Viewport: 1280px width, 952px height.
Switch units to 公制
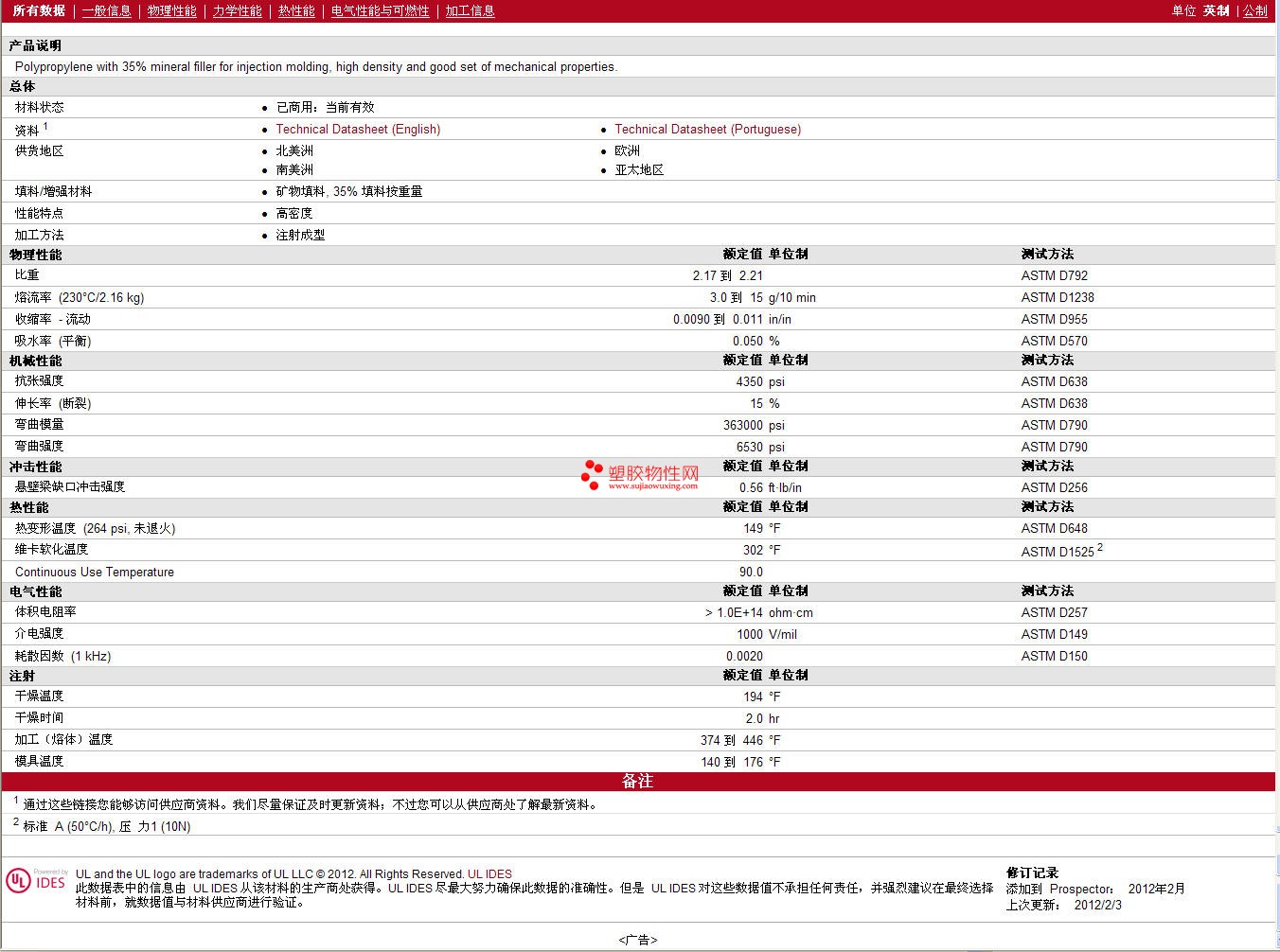click(1255, 10)
